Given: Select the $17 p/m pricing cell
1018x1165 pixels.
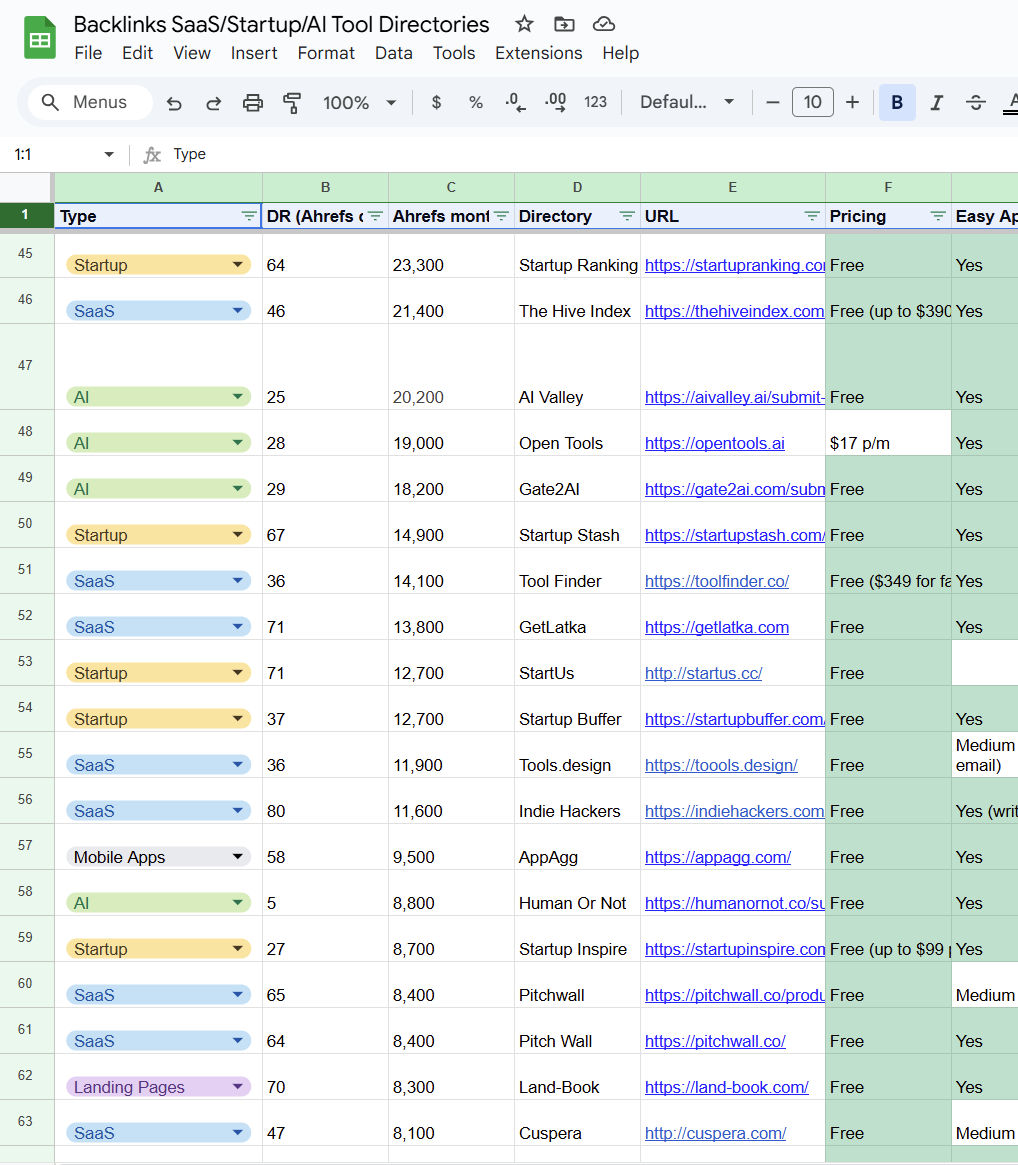Looking at the screenshot, I should point(888,433).
